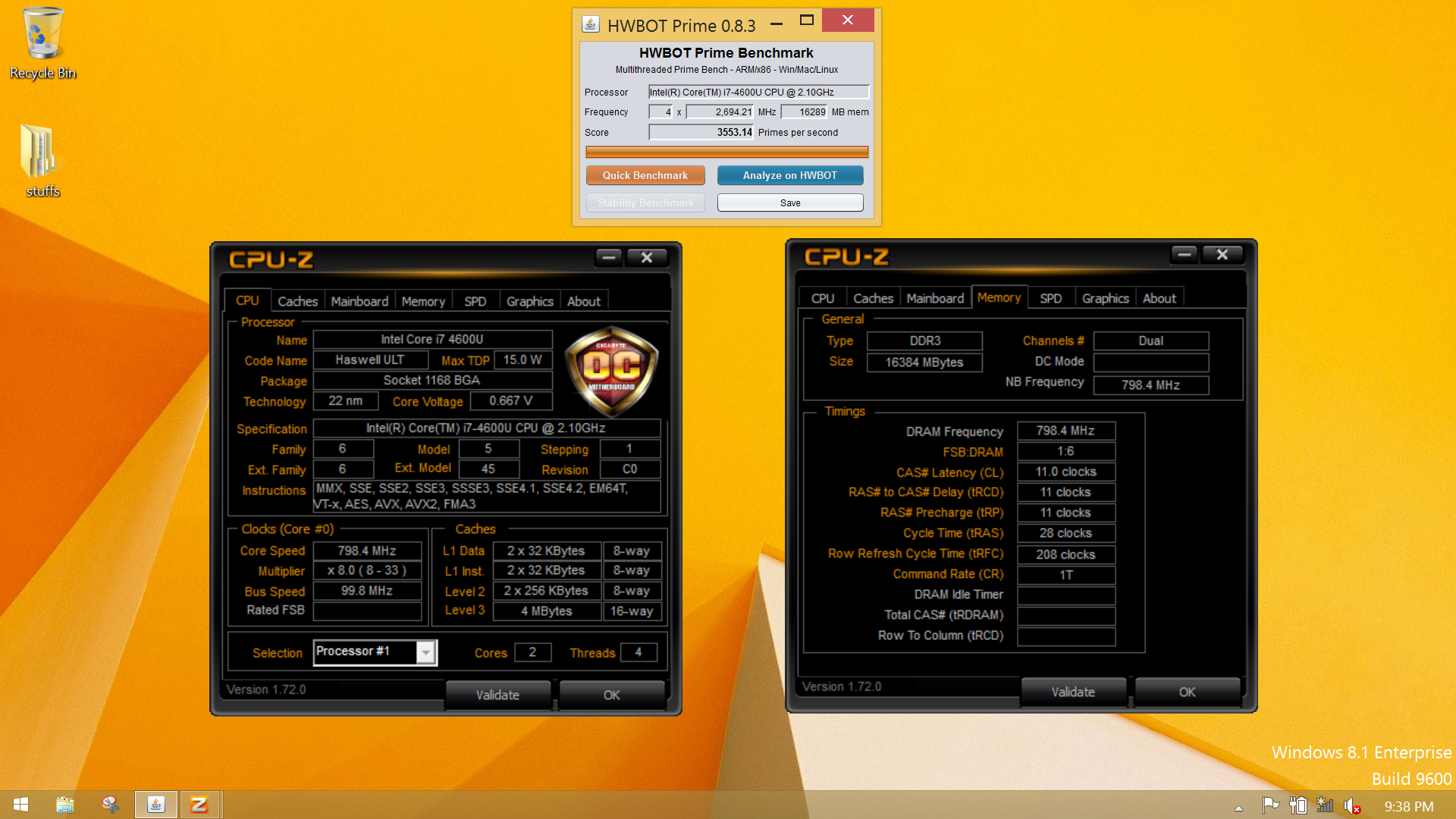Click the Level 3 cache value 4 MBytes
1456x819 pixels.
tap(546, 611)
